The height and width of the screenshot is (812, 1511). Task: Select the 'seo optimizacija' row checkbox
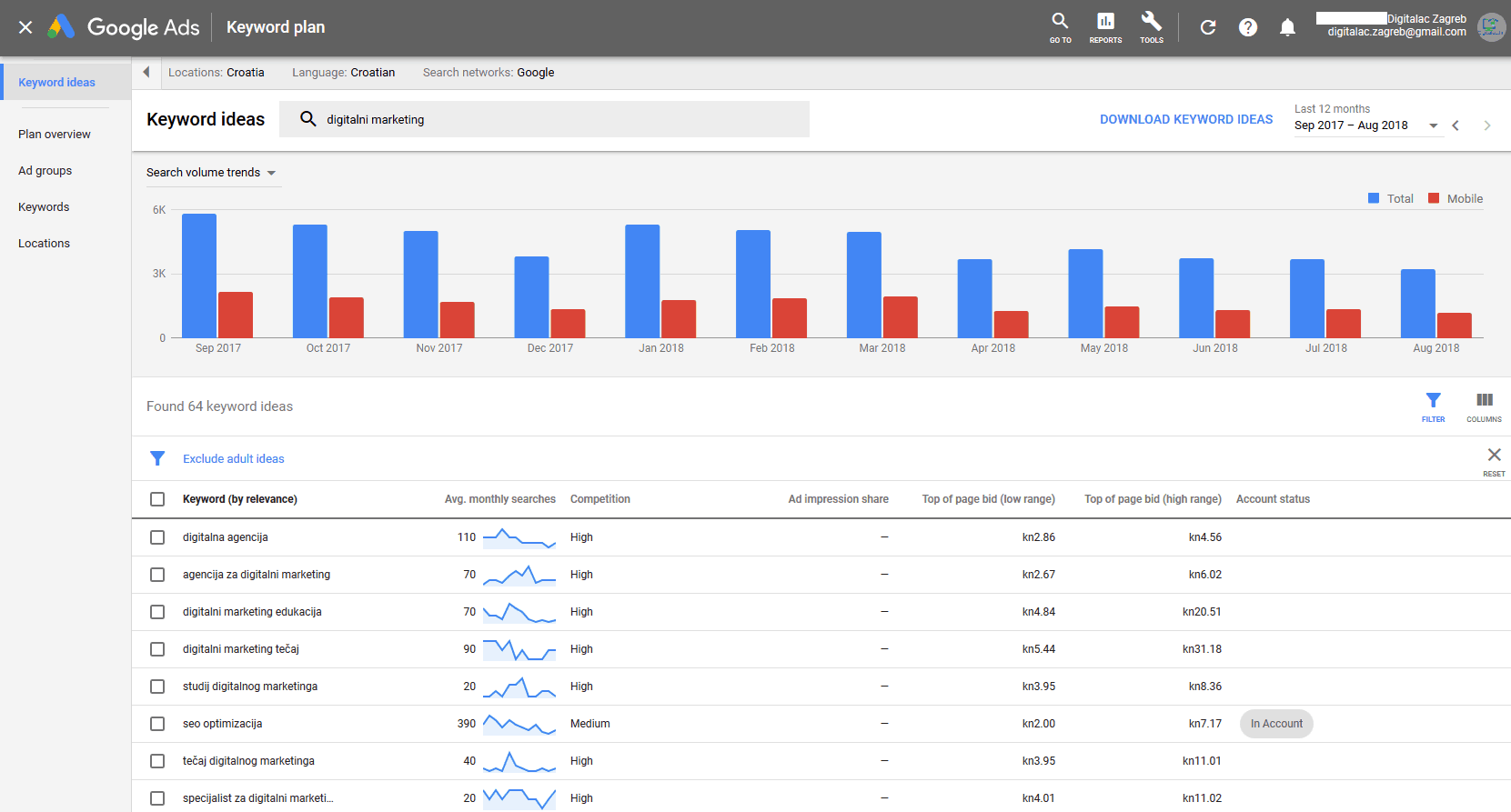click(x=157, y=724)
